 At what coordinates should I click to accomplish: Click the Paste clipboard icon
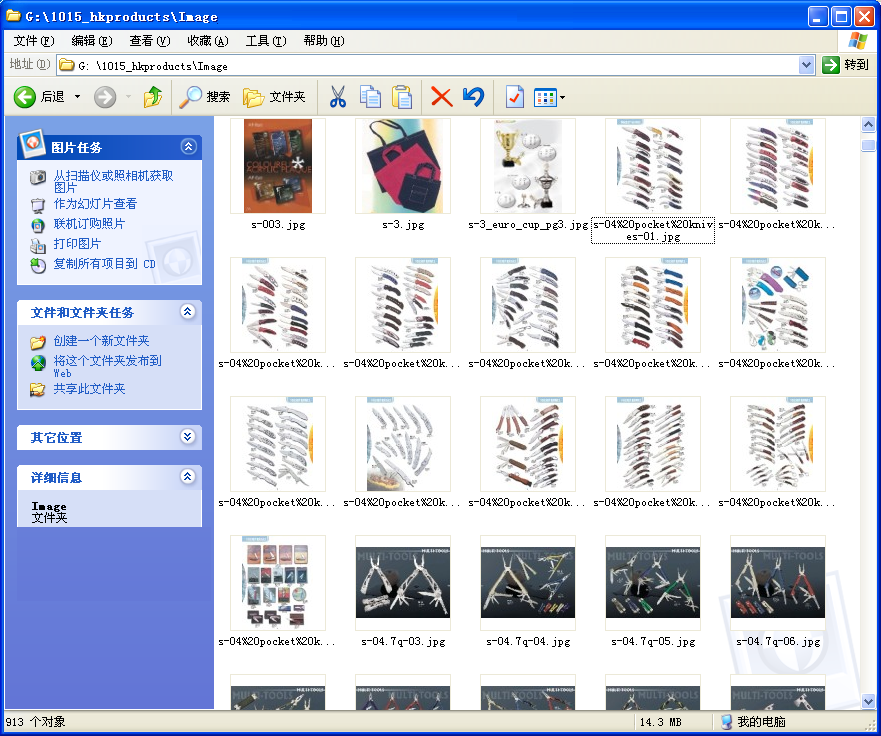click(x=402, y=97)
